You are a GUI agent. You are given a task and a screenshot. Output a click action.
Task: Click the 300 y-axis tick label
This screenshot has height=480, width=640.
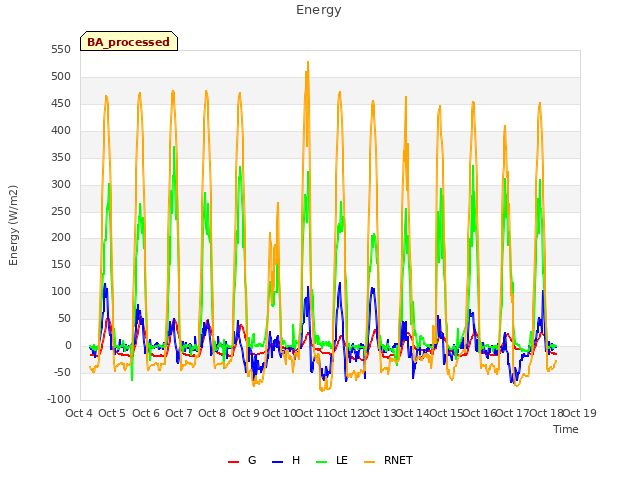61,184
